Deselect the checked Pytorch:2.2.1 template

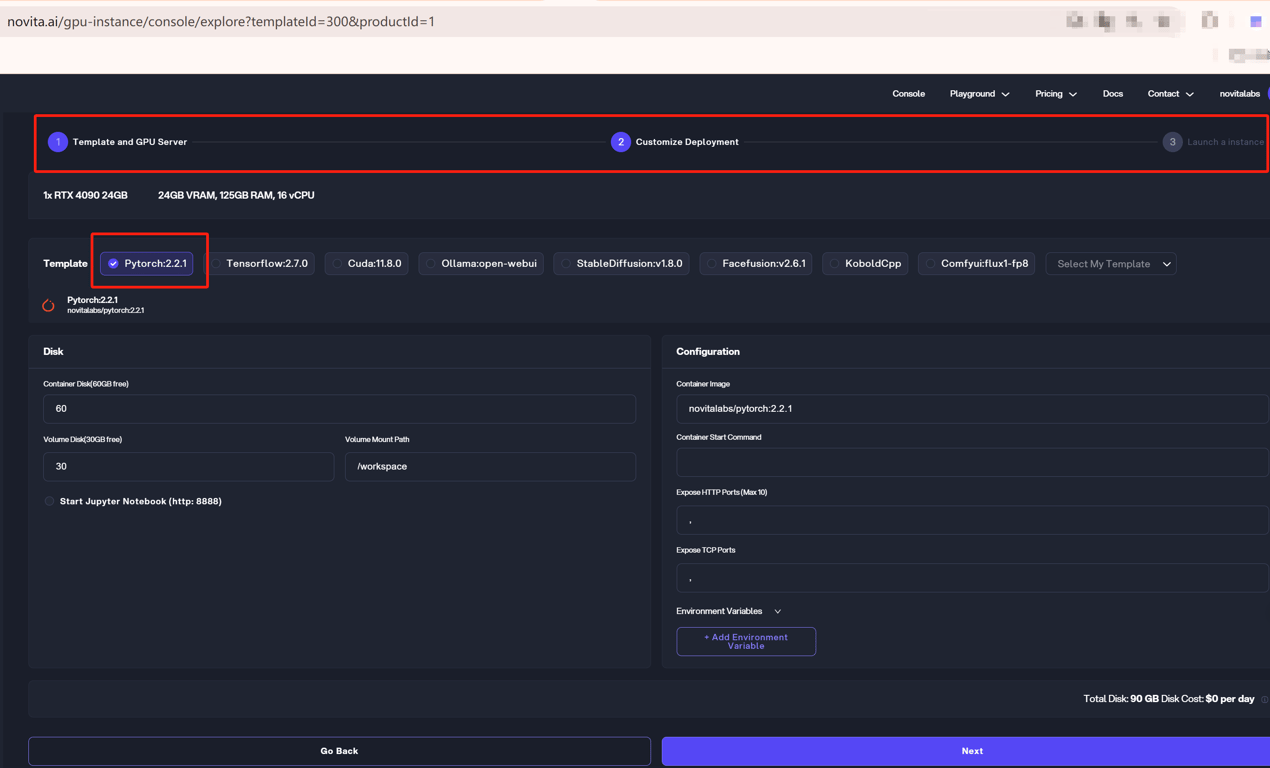[x=115, y=263]
